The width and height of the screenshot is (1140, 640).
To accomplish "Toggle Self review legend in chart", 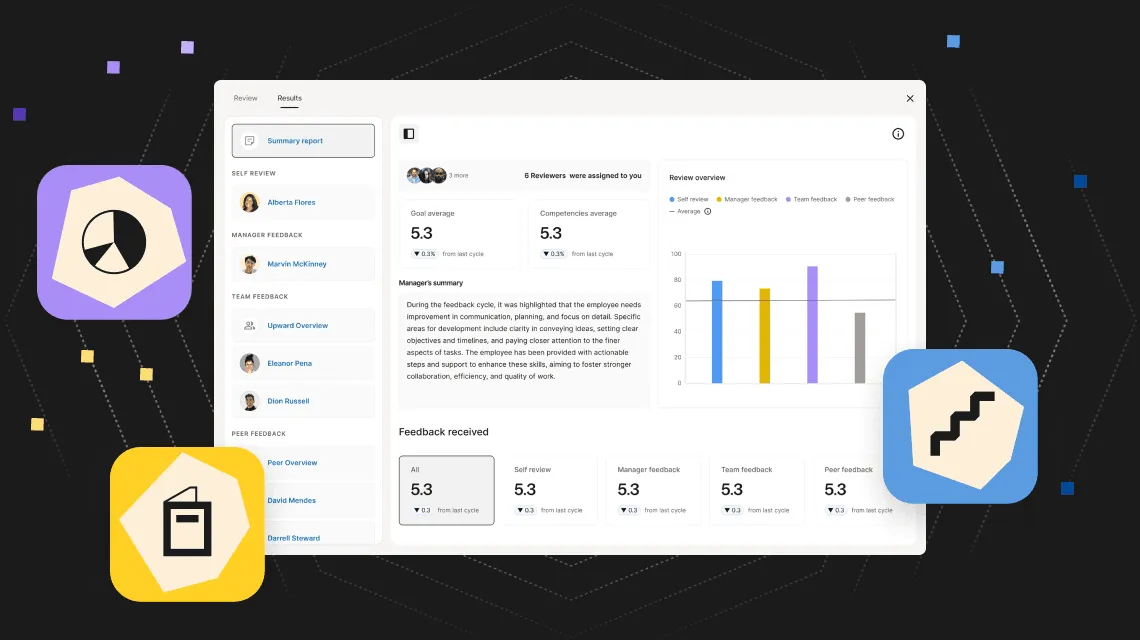I will (689, 199).
